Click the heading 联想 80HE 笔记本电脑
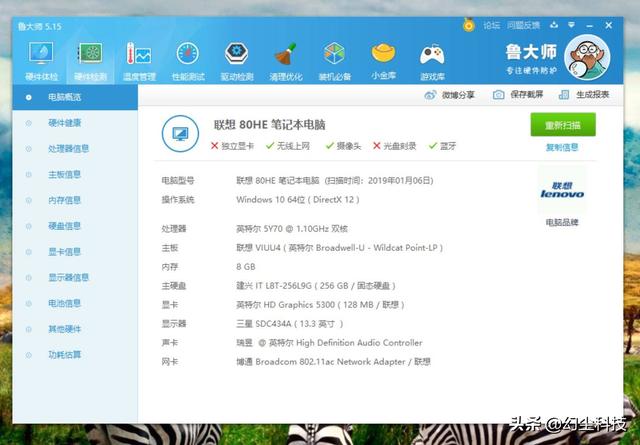The height and width of the screenshot is (445, 640). coord(269,125)
